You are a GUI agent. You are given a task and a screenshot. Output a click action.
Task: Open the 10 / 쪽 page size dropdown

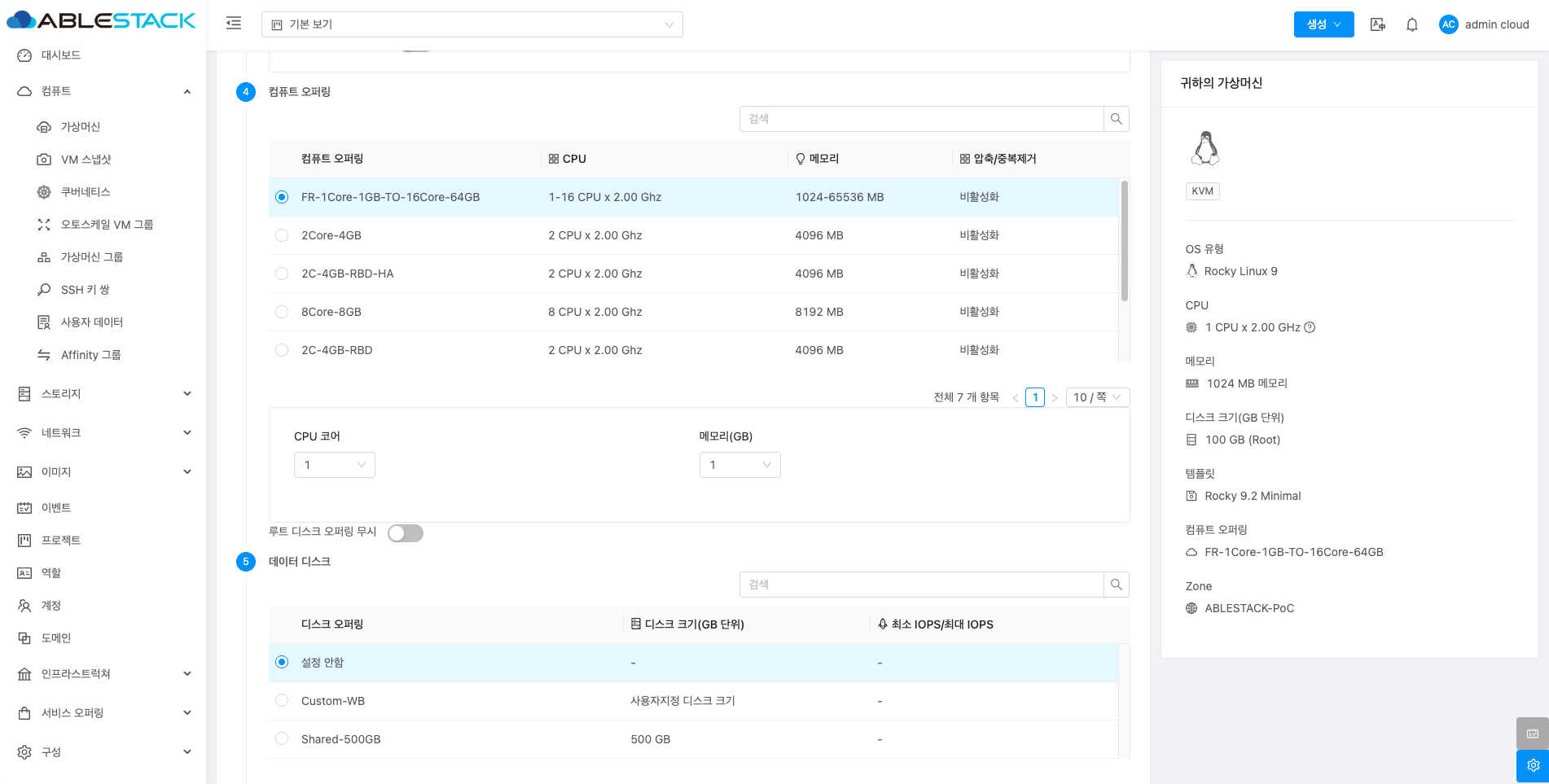pos(1096,397)
